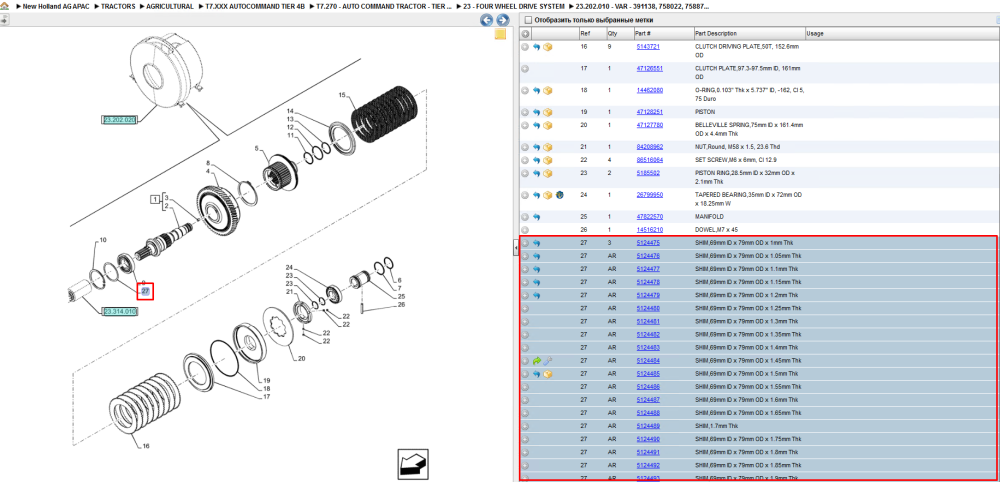Follow diagram reference link 23.314.010
The height and width of the screenshot is (482, 1000).
[x=120, y=311]
